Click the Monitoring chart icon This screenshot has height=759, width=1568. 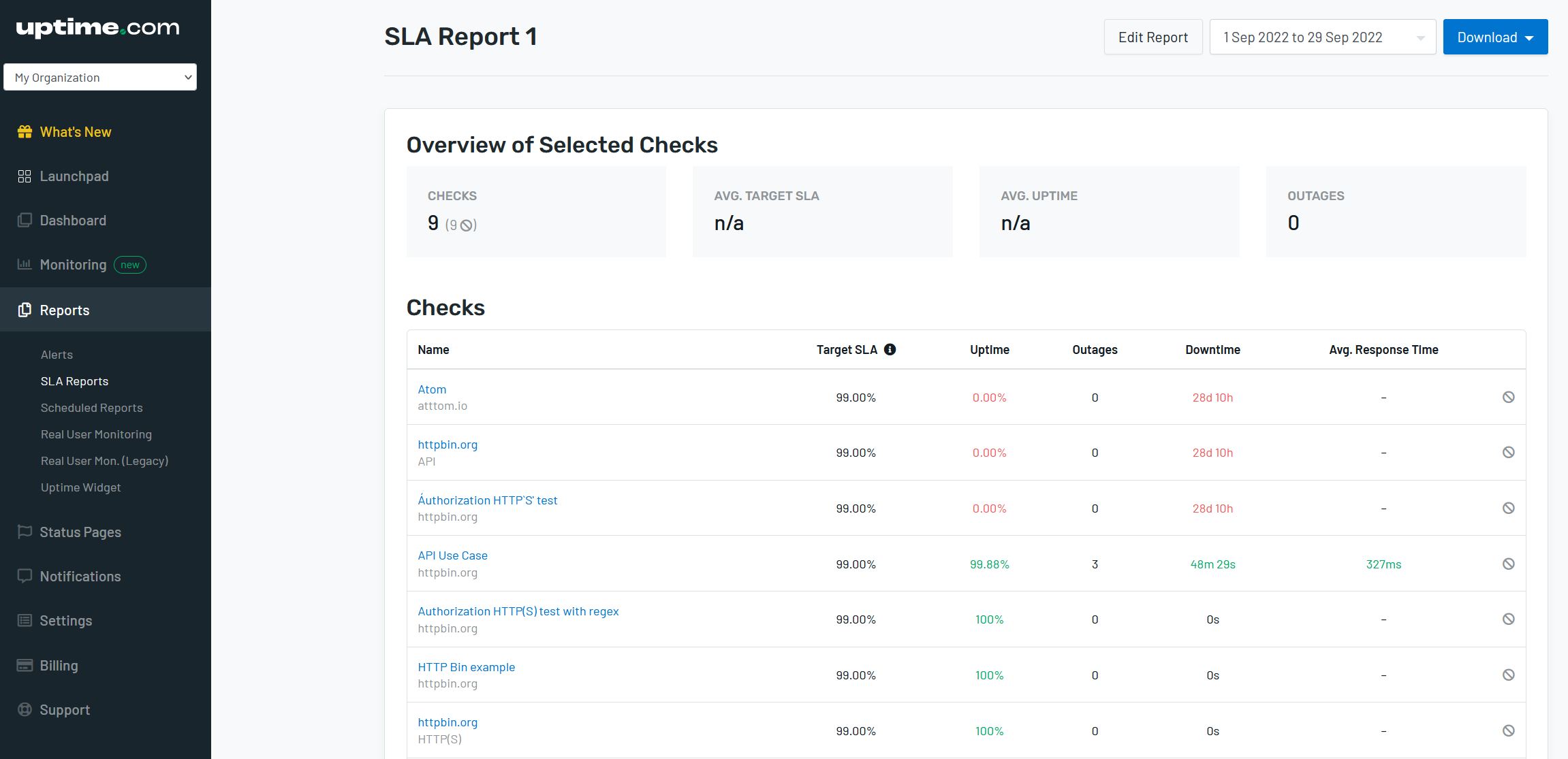point(25,264)
